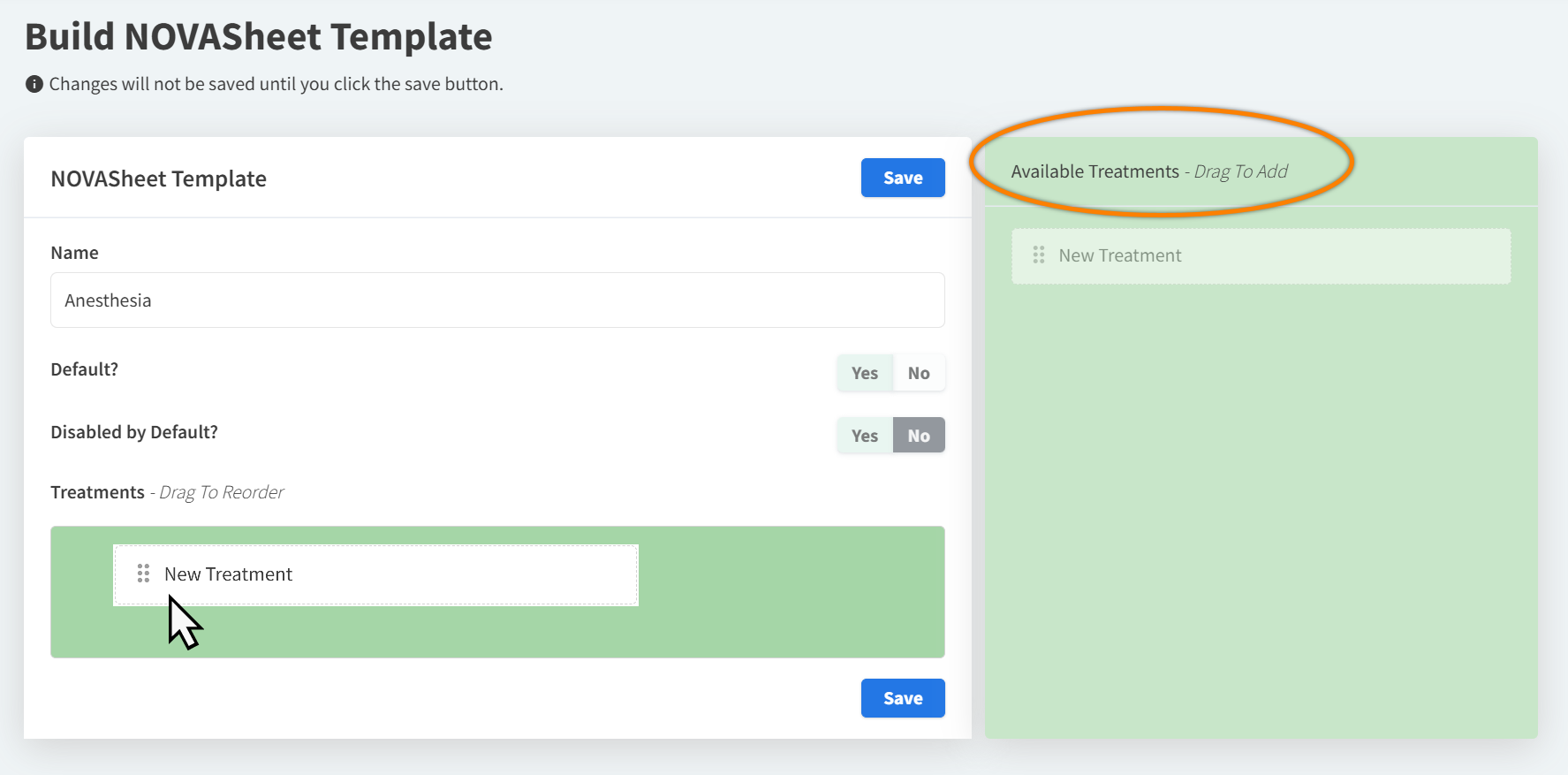
Task: Click the drag handle on the template's New Treatment
Action: point(143,574)
